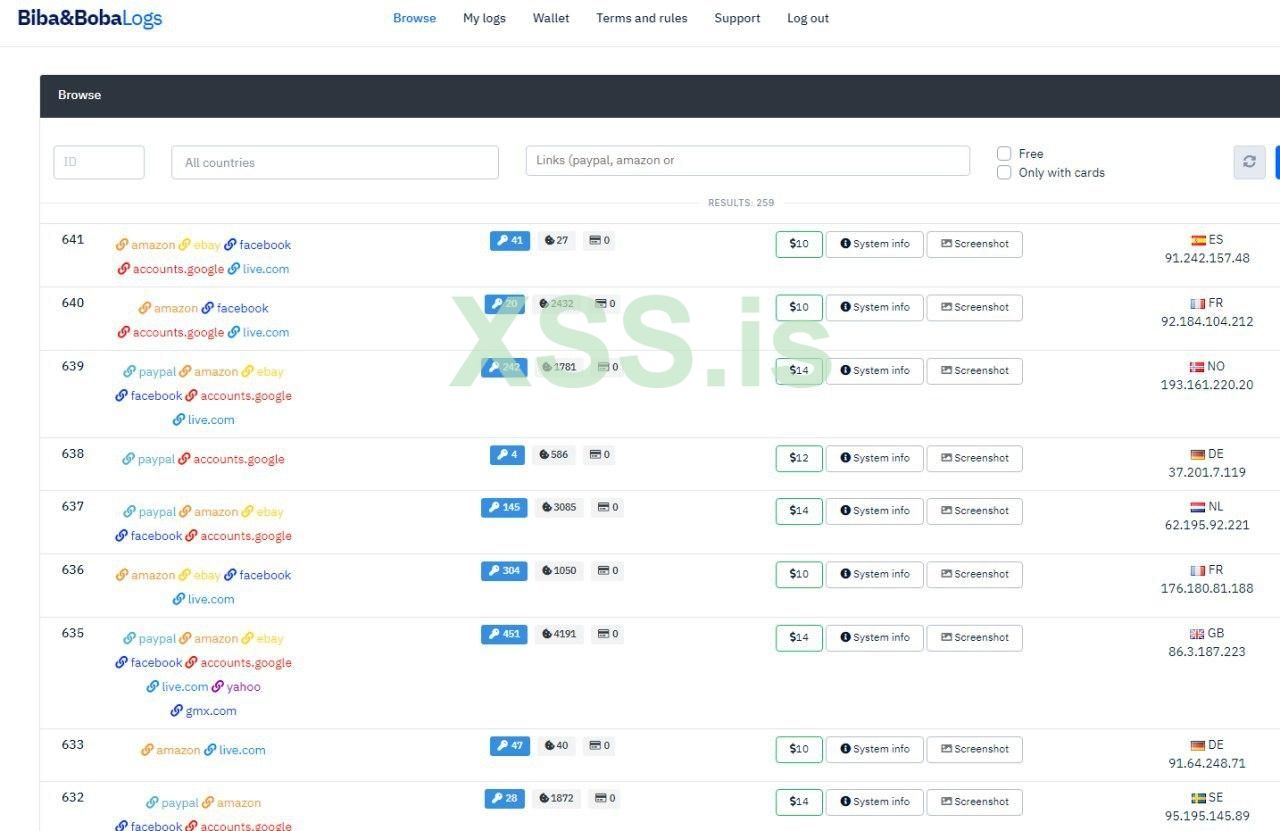This screenshot has height=831, width=1280.
Task: View Terms and rules
Action: [642, 18]
